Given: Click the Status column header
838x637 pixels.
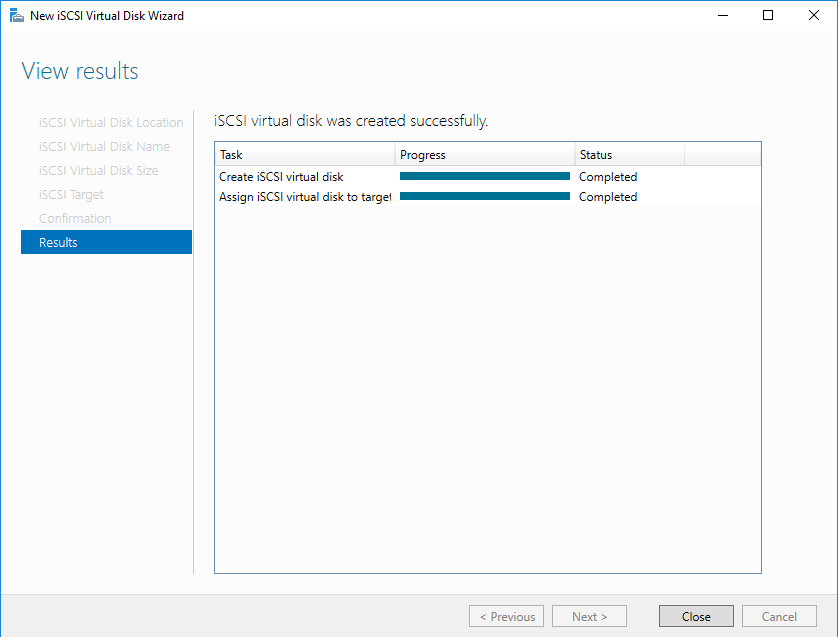Looking at the screenshot, I should [629, 155].
